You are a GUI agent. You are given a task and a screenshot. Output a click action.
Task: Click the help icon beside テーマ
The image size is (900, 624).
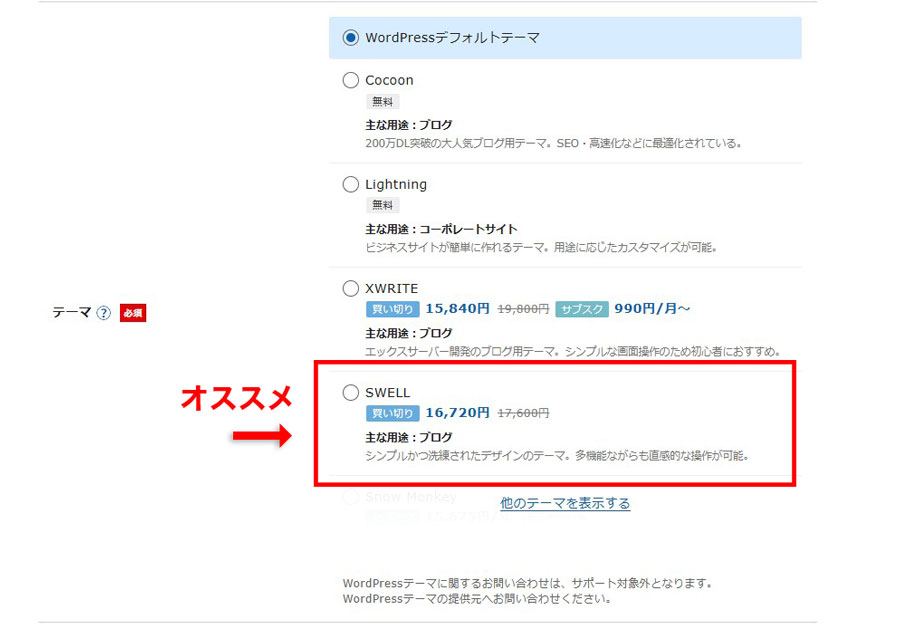click(104, 313)
